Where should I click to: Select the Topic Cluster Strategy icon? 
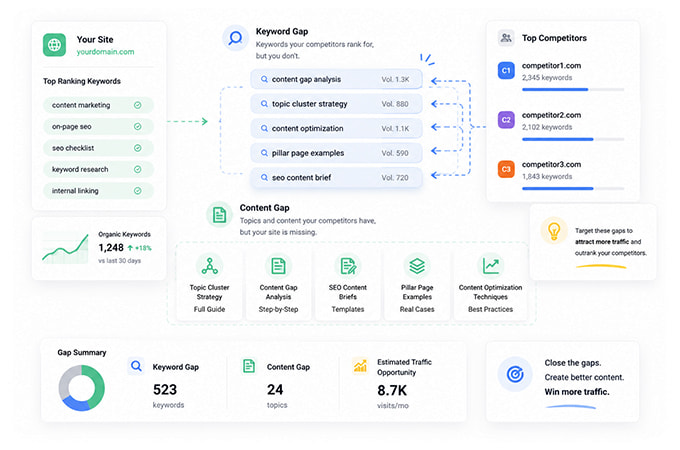click(209, 266)
